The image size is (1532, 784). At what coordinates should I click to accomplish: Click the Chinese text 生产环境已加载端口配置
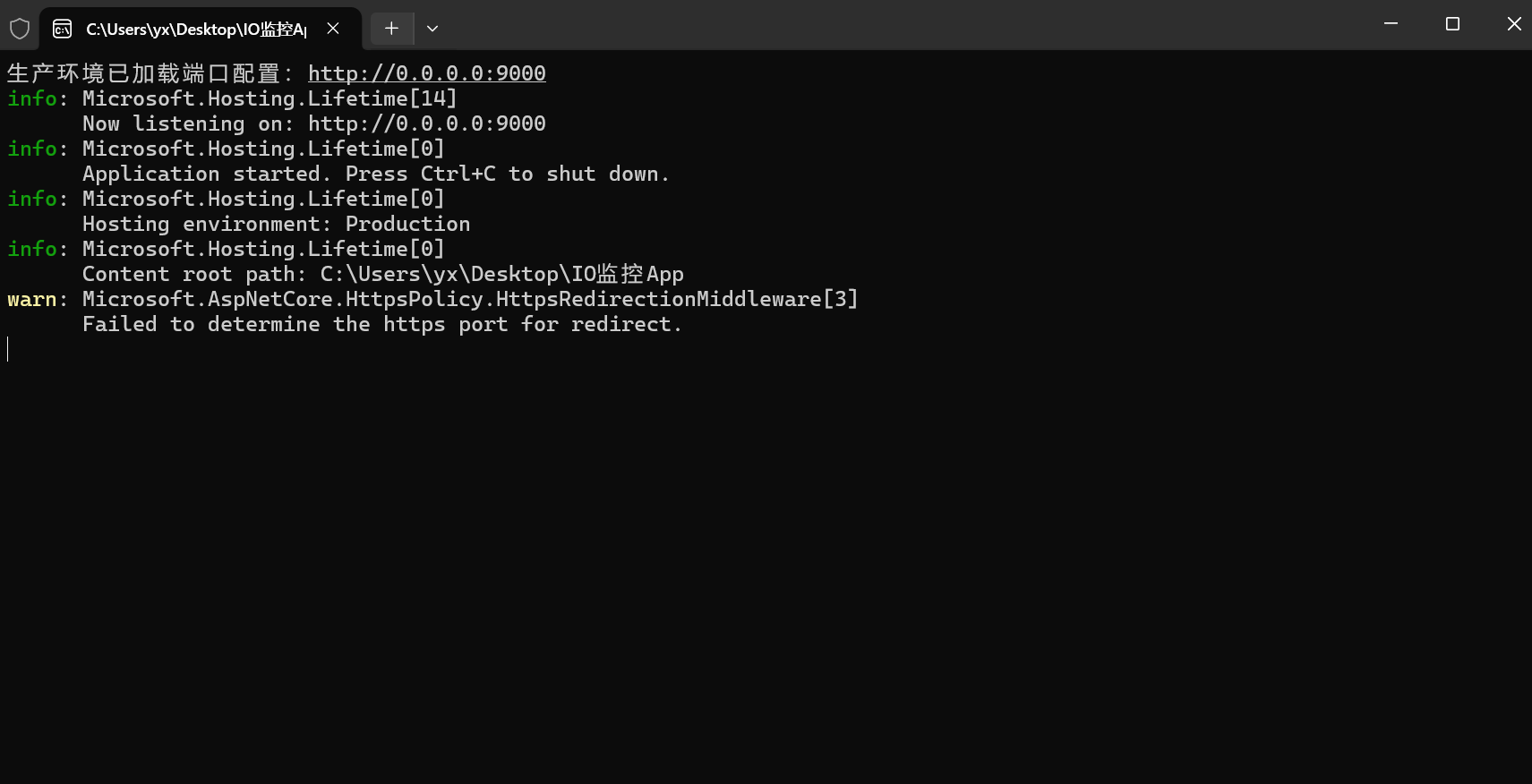143,73
